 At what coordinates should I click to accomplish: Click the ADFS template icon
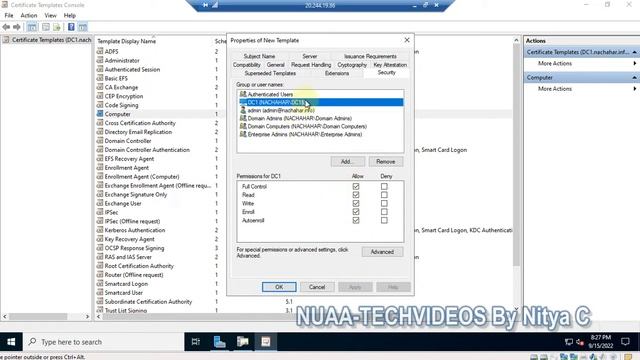100,51
